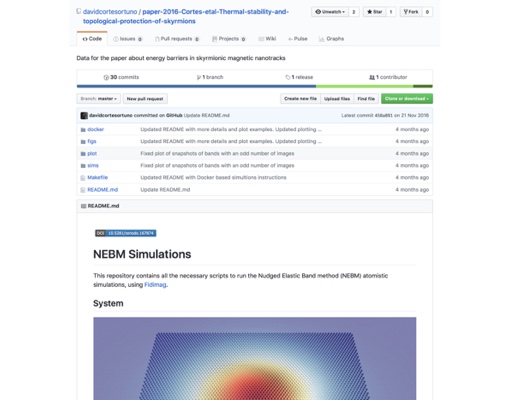This screenshot has height=400, width=532.
Task: Expand the Branch: master selector
Action: point(98,99)
